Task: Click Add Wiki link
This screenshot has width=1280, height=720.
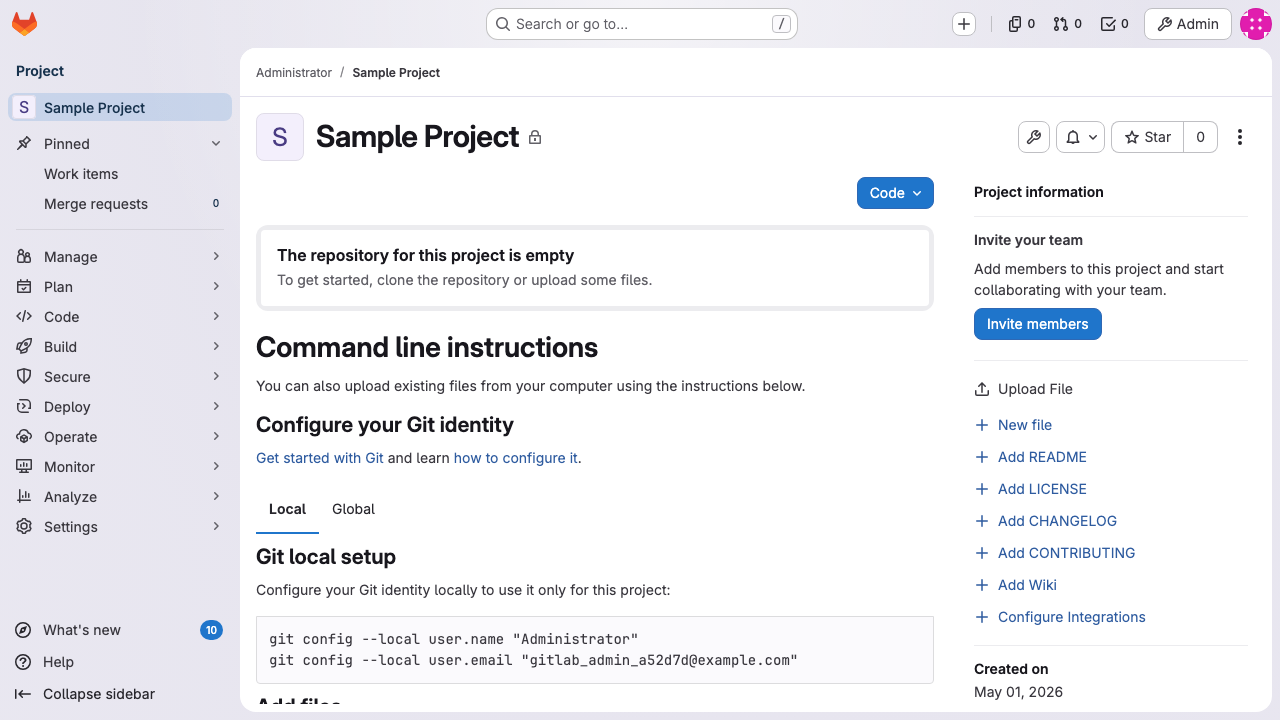Action: click(1015, 585)
